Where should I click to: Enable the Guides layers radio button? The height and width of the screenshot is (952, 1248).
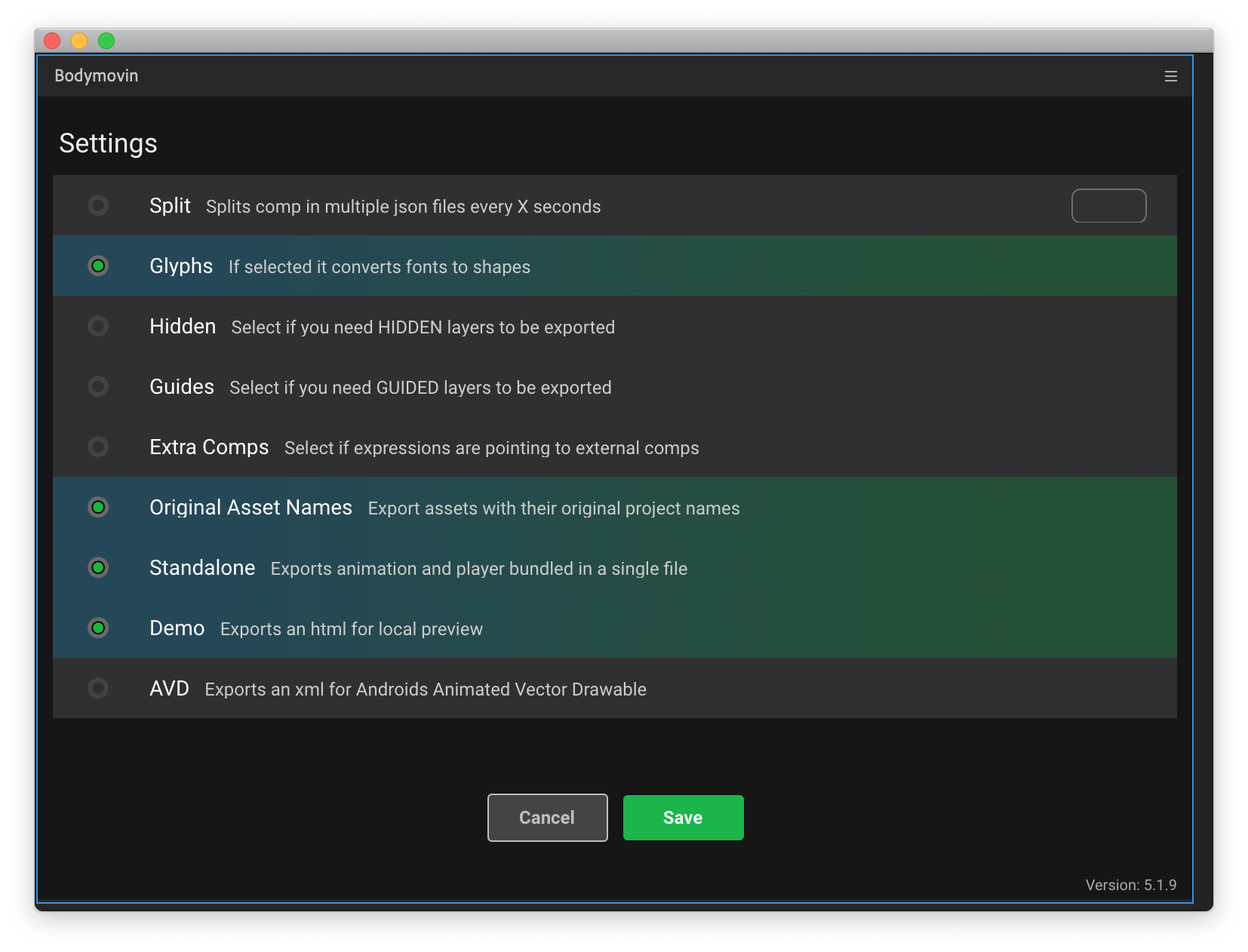coord(98,386)
